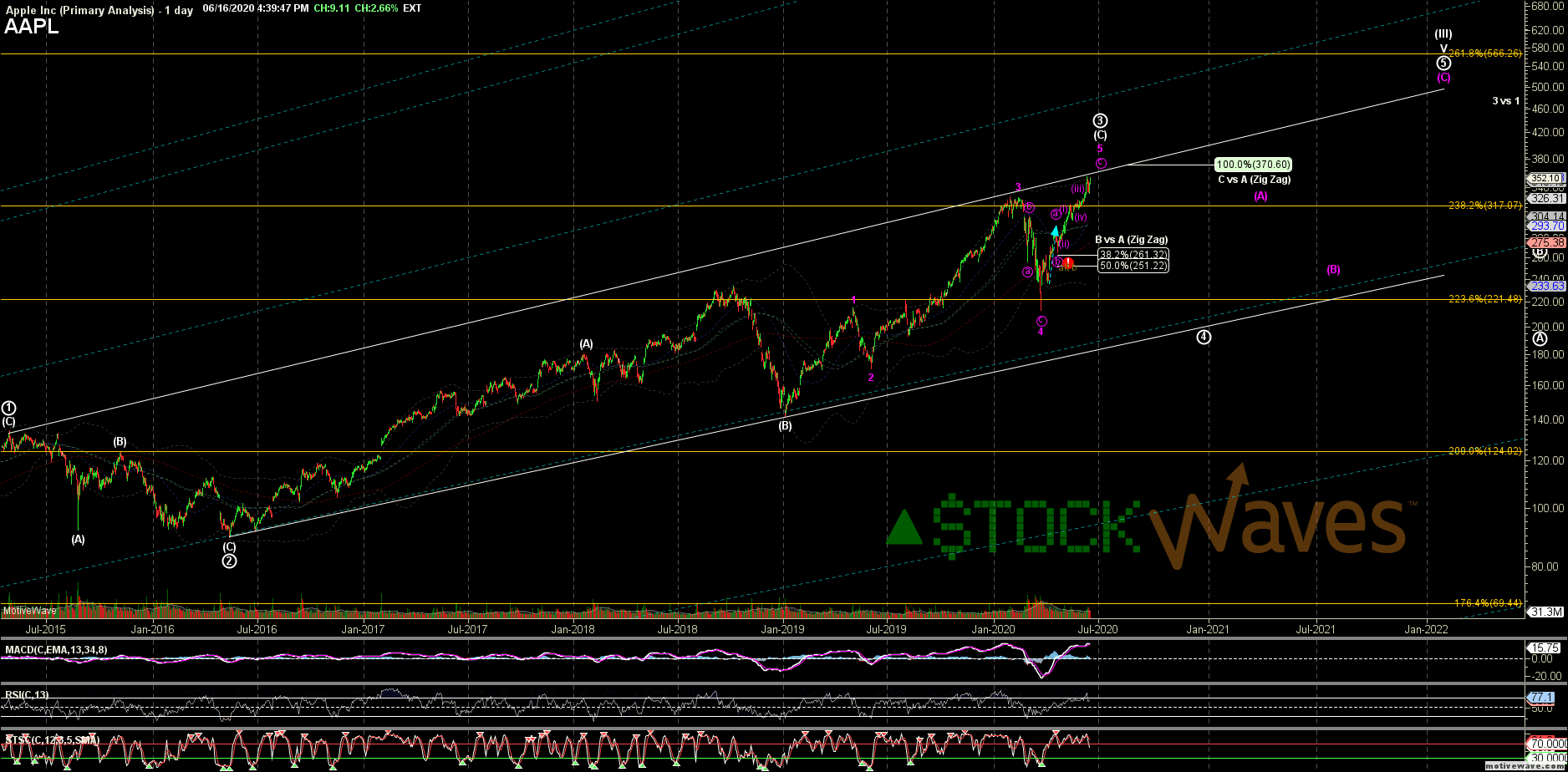Select the white circled A label by price axis
This screenshot has width=1568, height=772.
click(1540, 338)
